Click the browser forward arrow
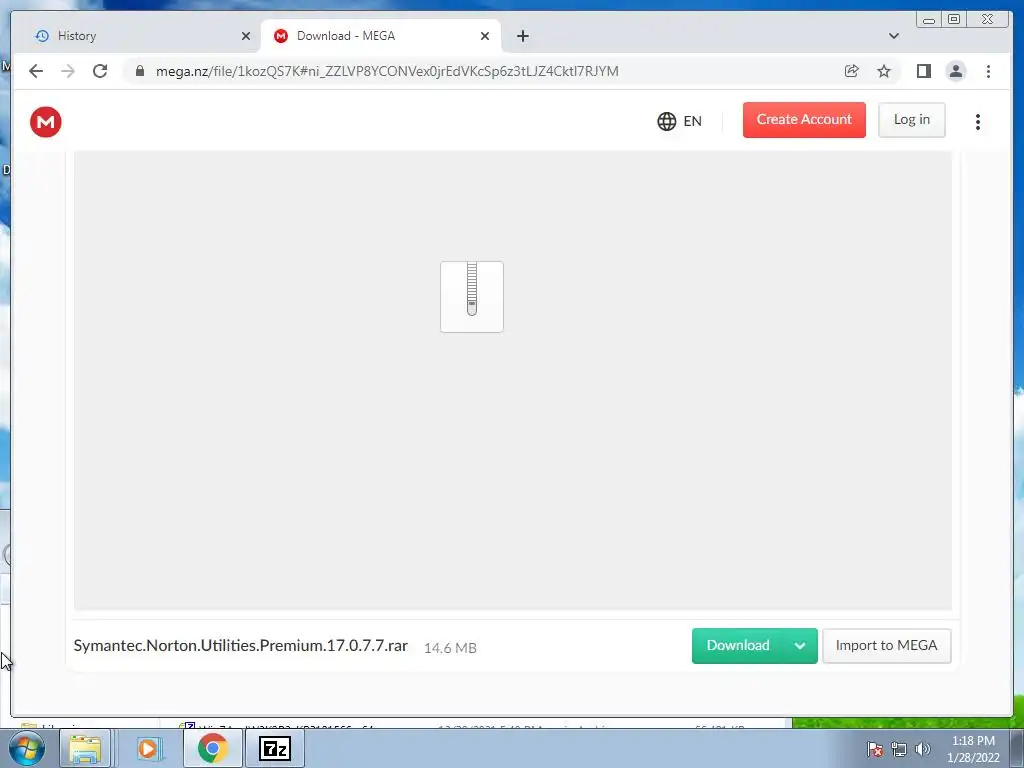Image resolution: width=1024 pixels, height=768 pixels. pos(68,71)
